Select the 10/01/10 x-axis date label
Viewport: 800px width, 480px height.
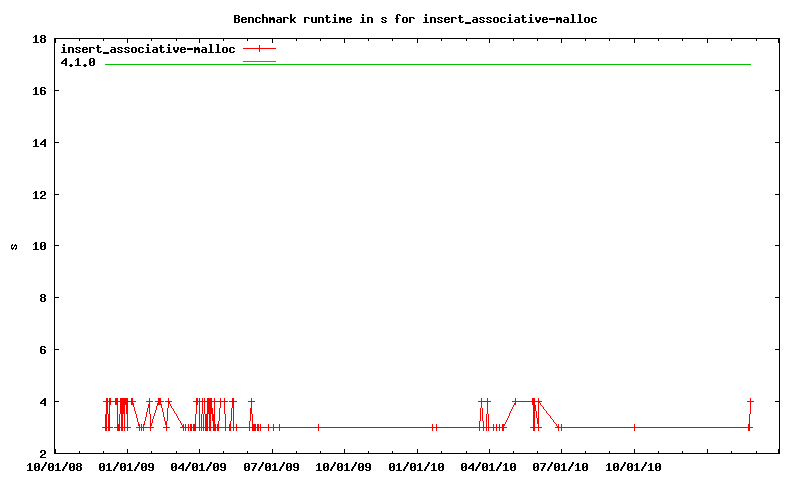[634, 466]
